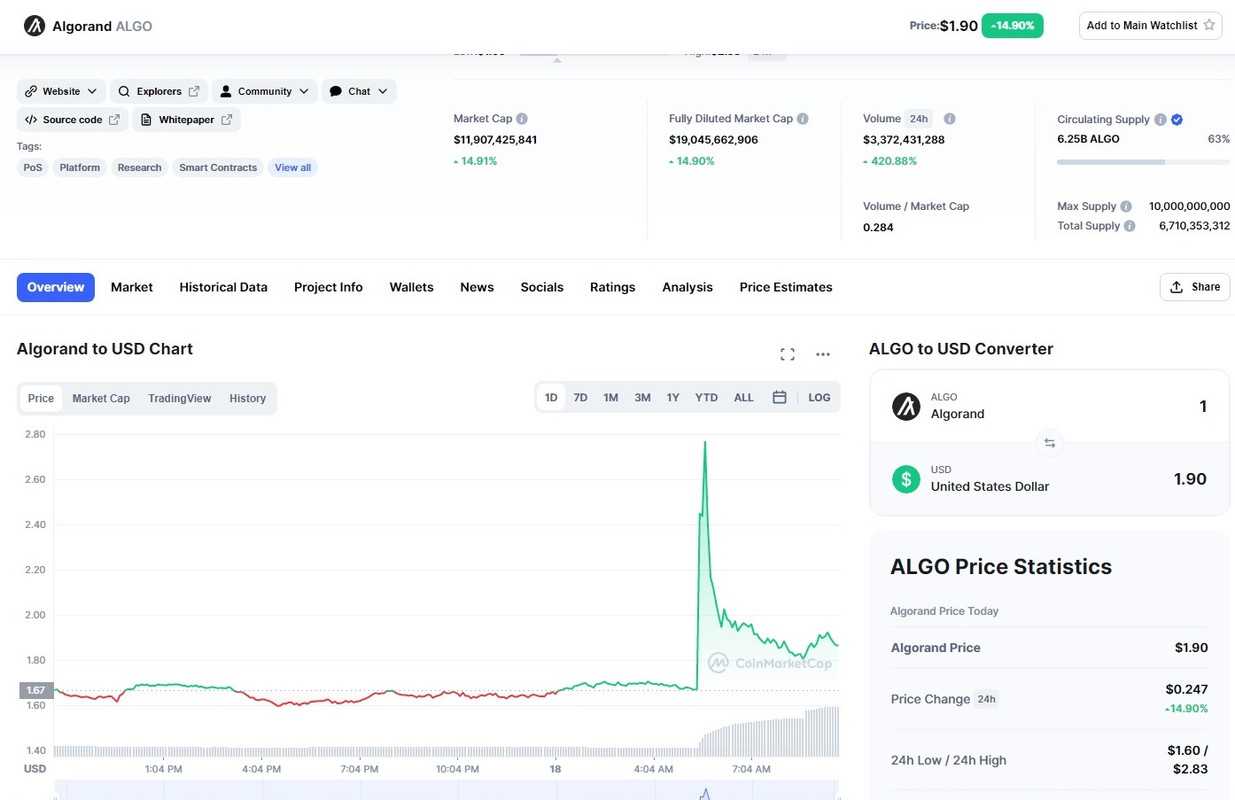
Task: Toggle LOG scale on chart
Action: click(819, 397)
